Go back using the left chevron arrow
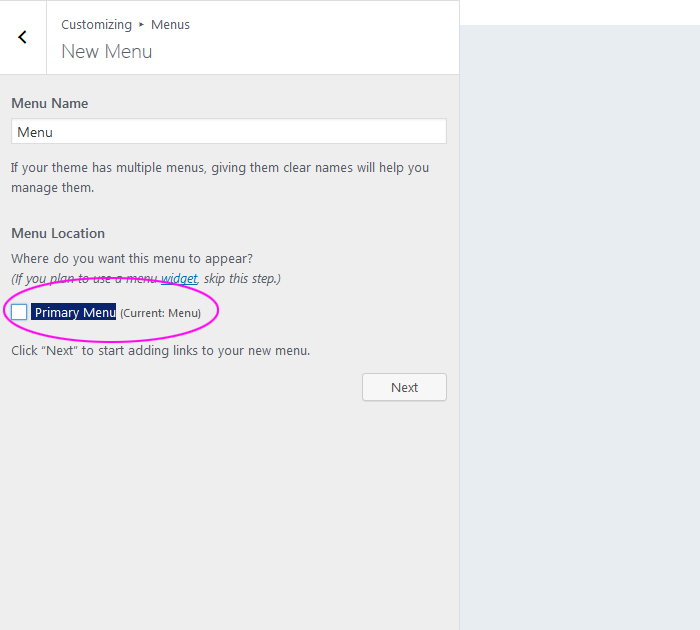 [22, 37]
